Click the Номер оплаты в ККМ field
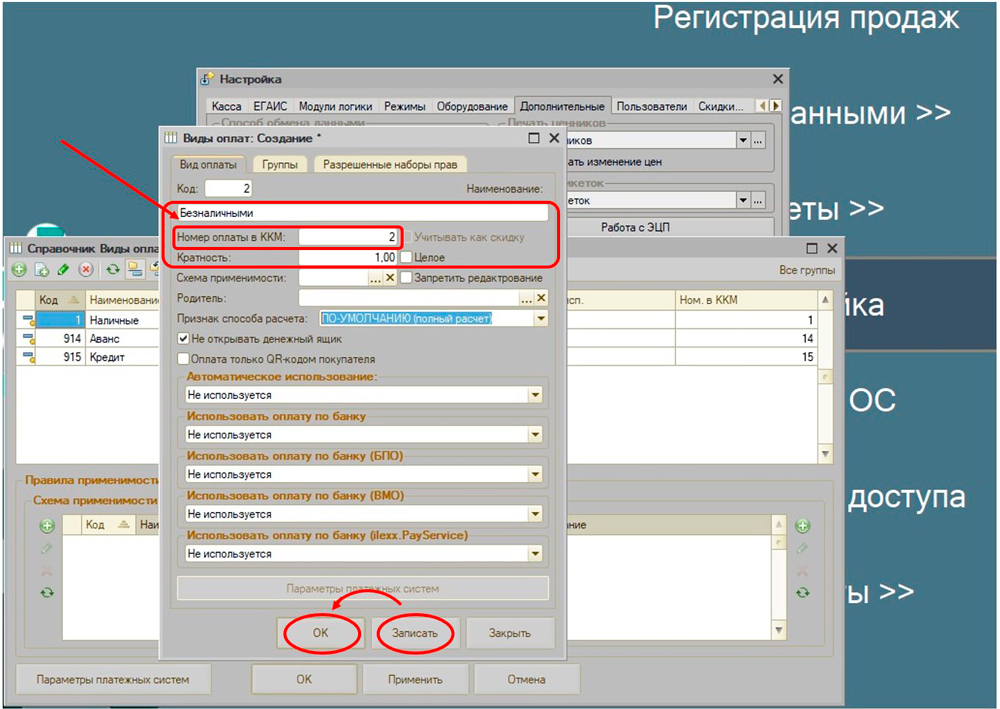Screen dimensions: 1000x709 pyautogui.click(x=348, y=238)
